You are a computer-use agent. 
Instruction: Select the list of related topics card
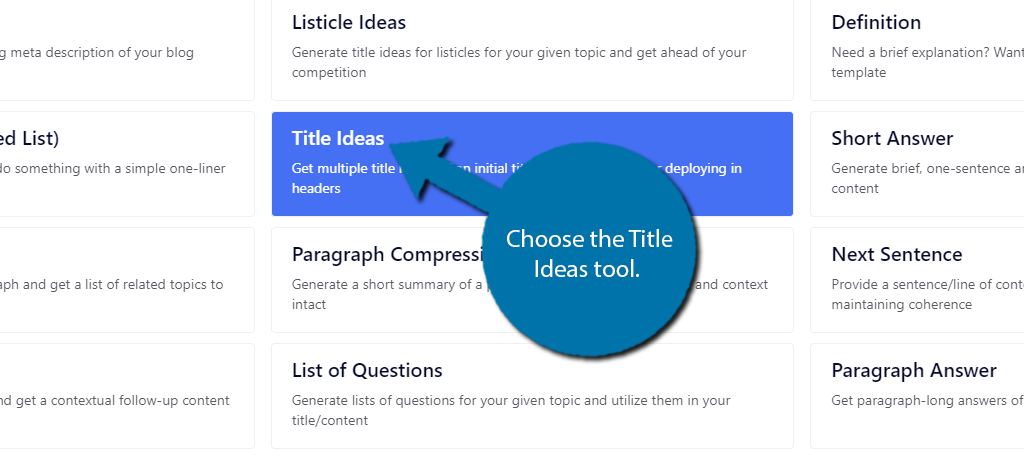[x=127, y=280]
